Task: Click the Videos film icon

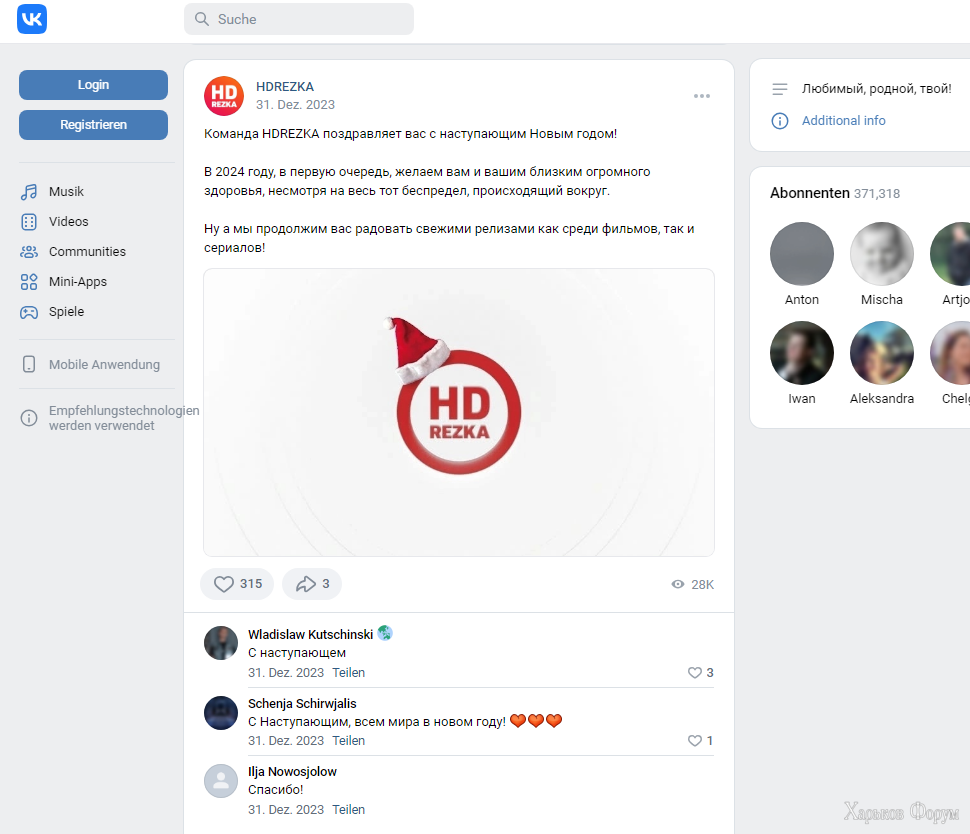Action: [x=29, y=221]
